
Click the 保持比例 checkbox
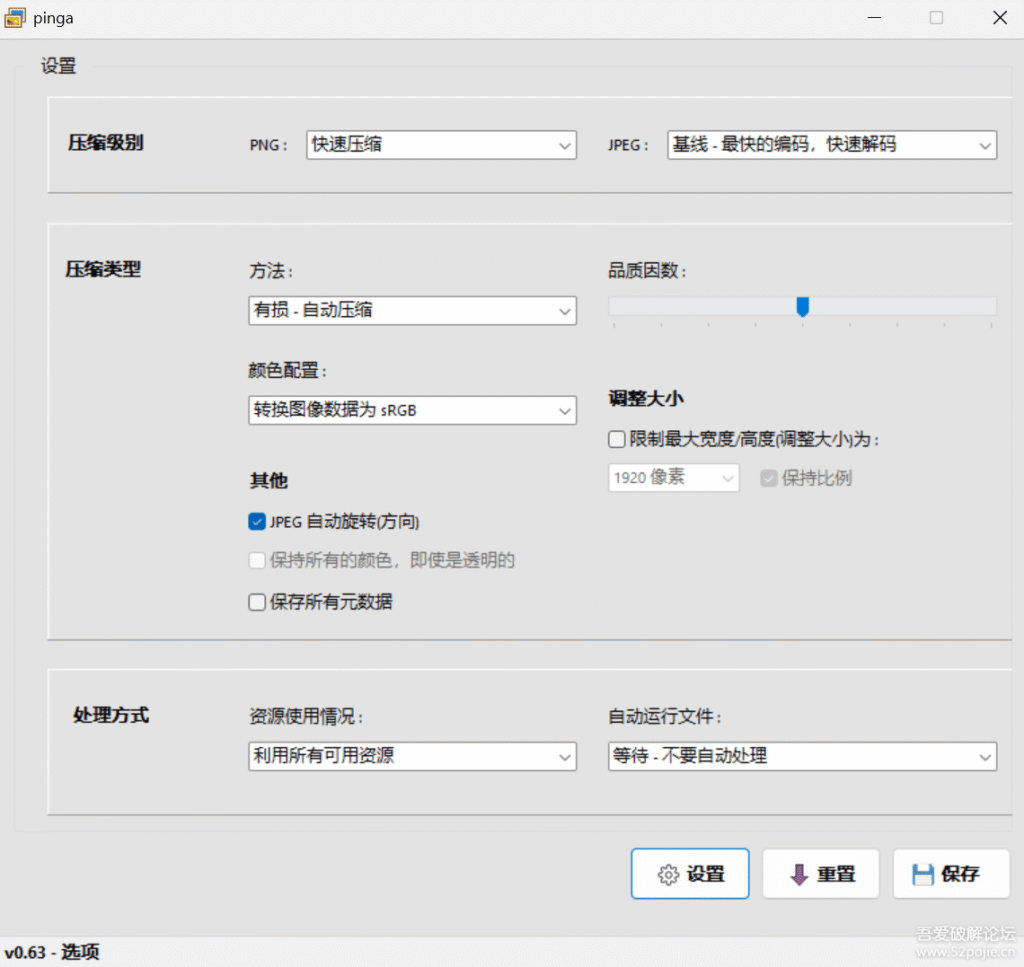click(x=769, y=478)
